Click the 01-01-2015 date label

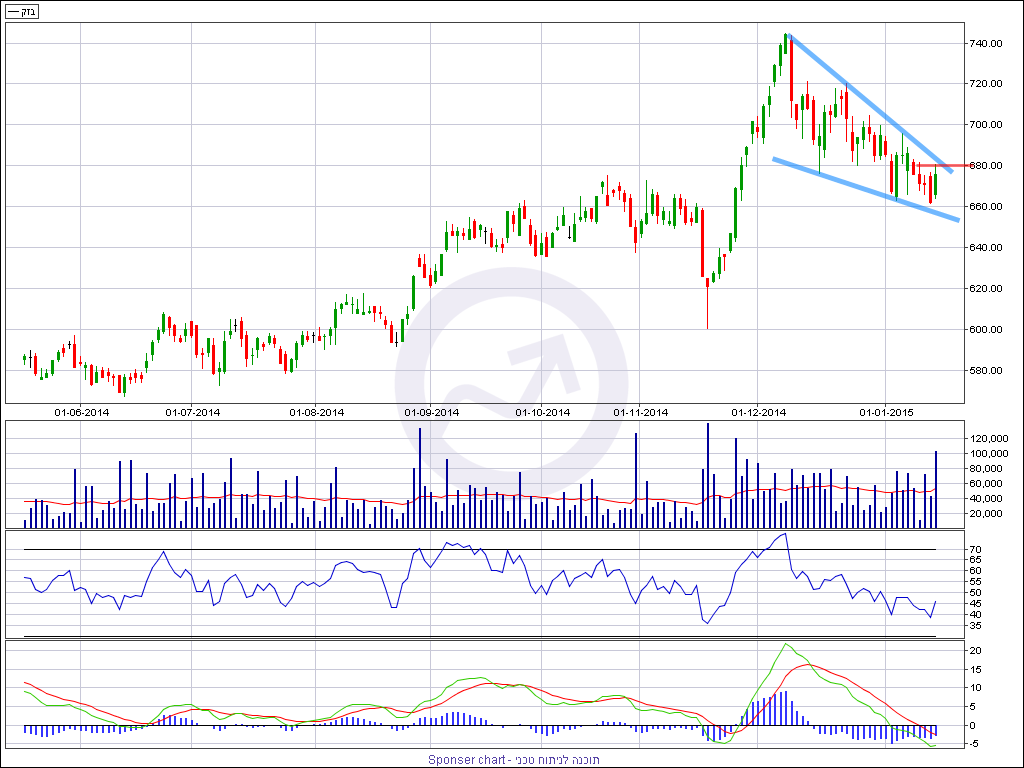tap(886, 412)
